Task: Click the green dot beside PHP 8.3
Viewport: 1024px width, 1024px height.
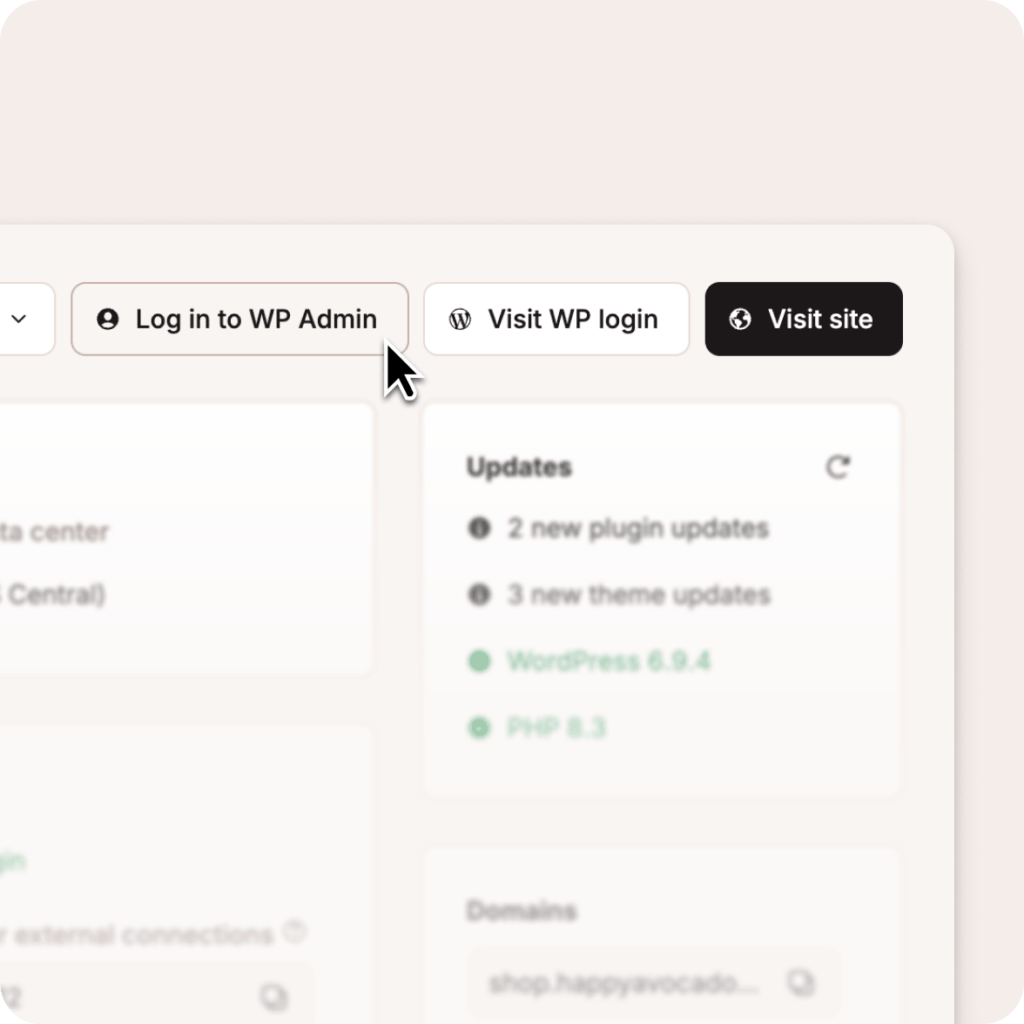Action: [x=479, y=728]
